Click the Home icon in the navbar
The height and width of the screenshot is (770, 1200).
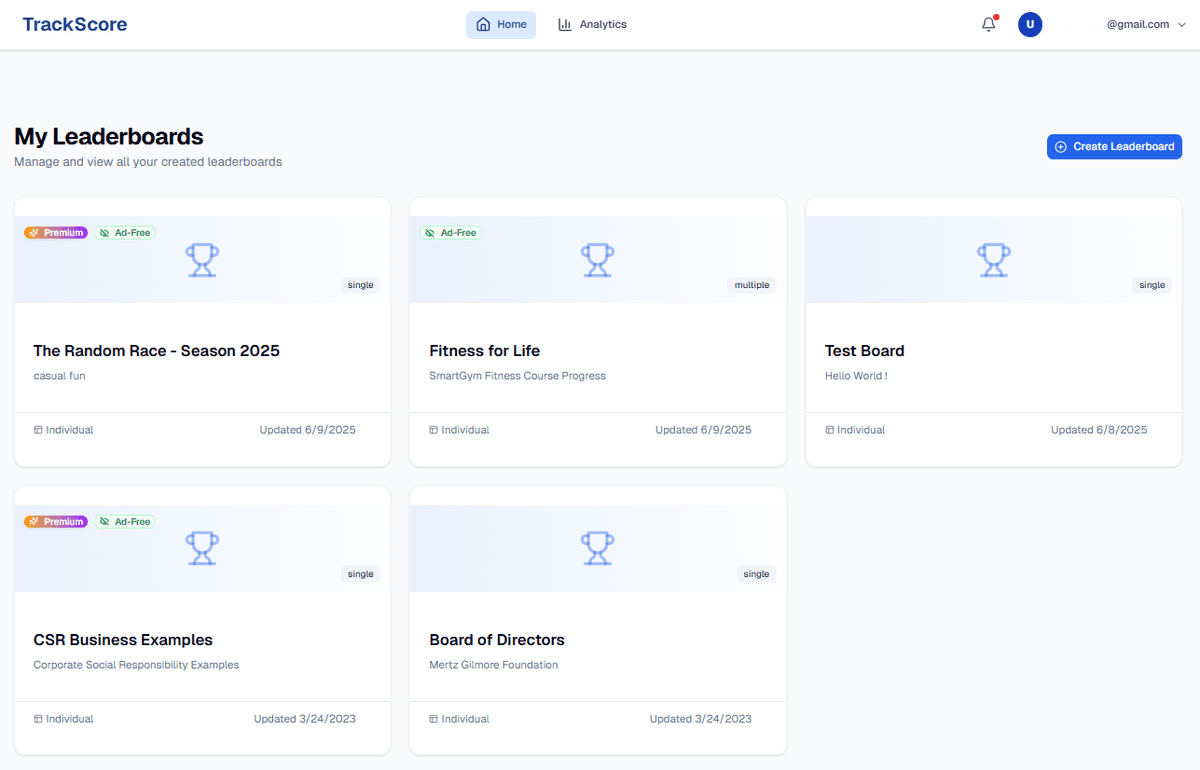481,24
